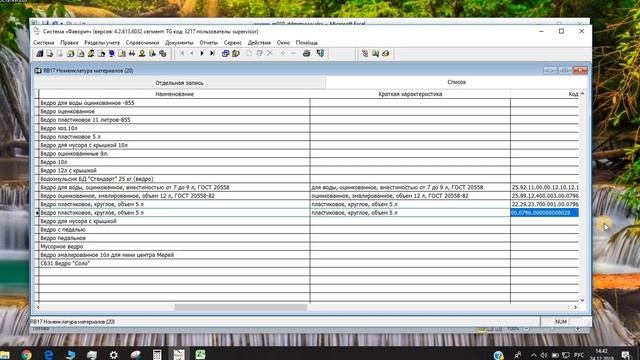Open the Система menu

pos(44,42)
